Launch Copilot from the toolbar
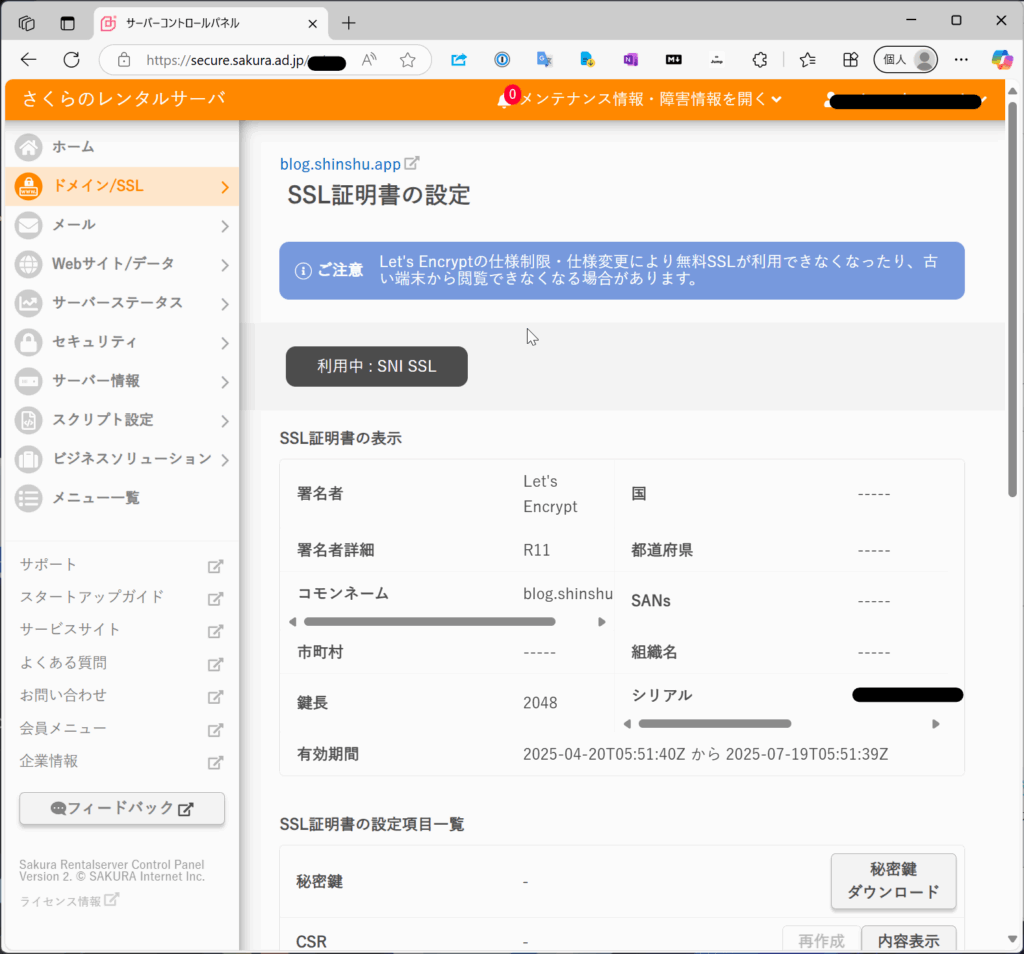The height and width of the screenshot is (954, 1024). coord(1002,60)
